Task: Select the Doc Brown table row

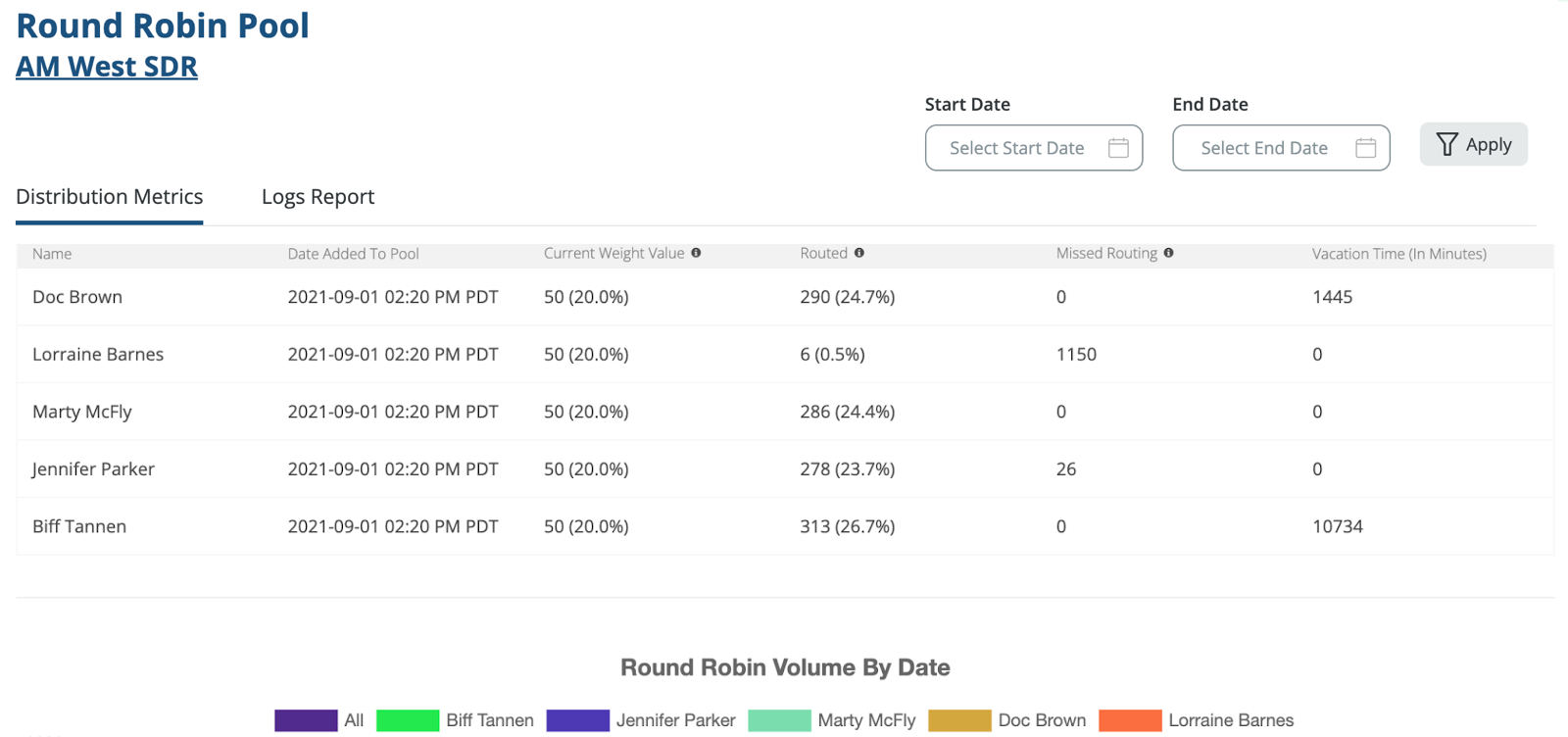Action: click(77, 297)
